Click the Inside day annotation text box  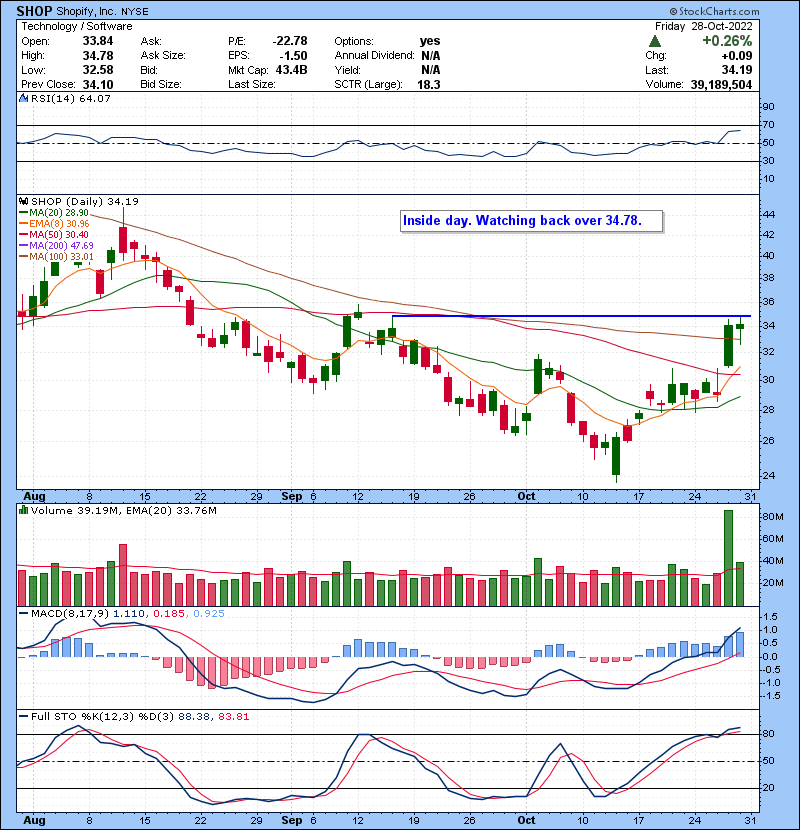(531, 221)
